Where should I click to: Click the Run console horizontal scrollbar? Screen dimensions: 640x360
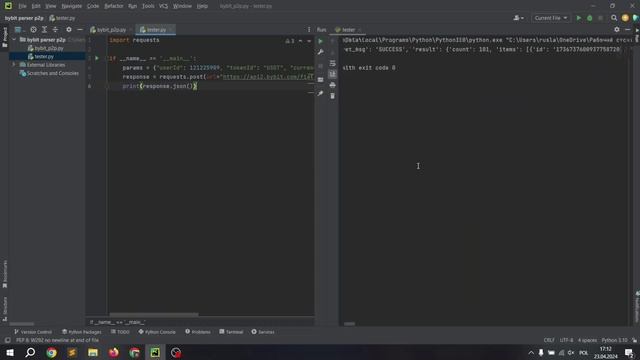point(349,324)
